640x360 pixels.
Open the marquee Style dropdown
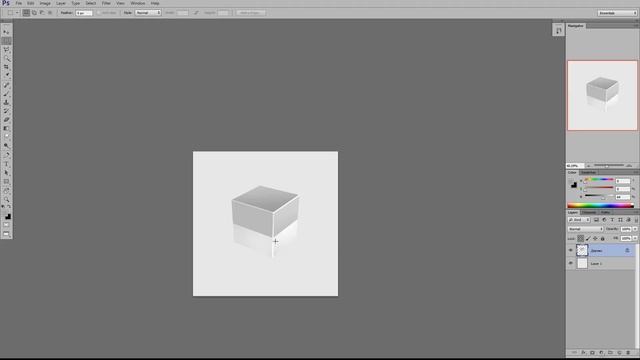click(148, 13)
